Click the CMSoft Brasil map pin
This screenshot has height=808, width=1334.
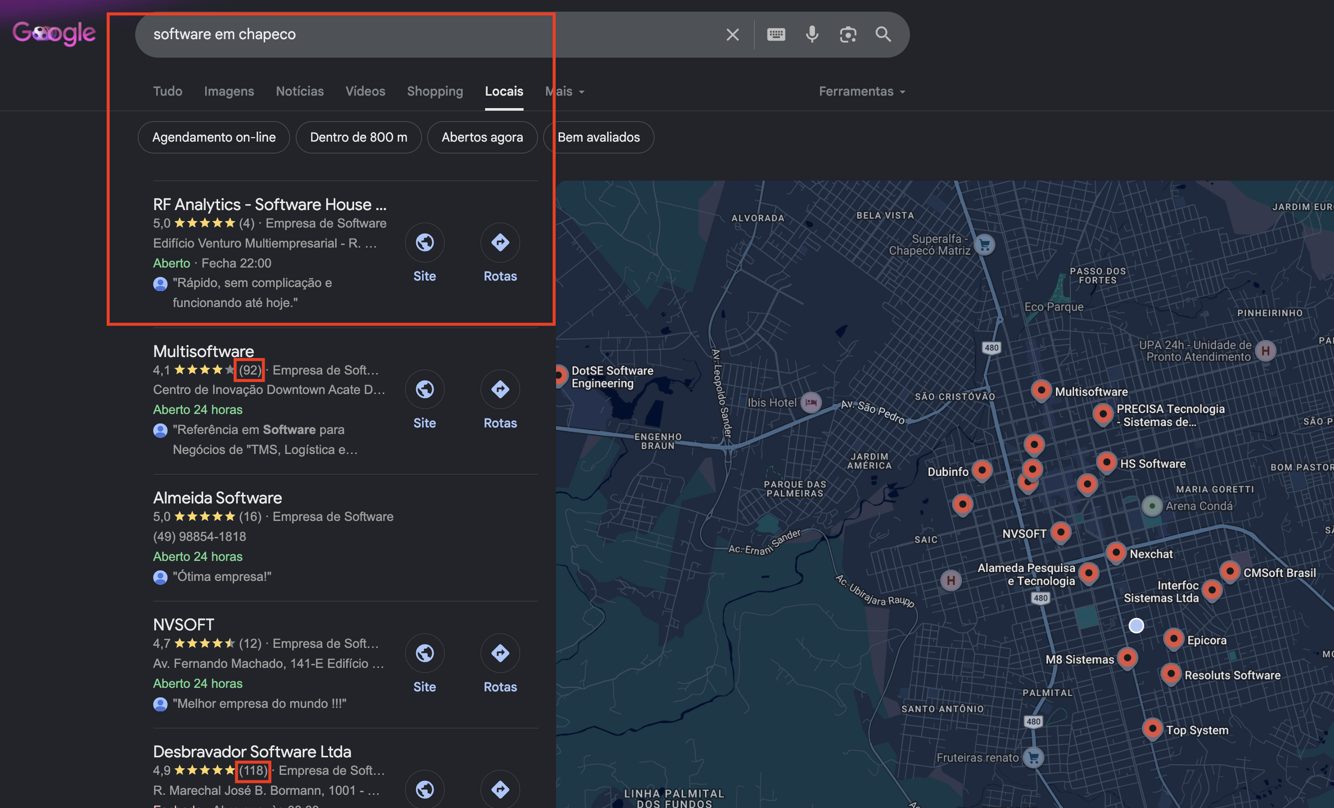coord(1230,571)
